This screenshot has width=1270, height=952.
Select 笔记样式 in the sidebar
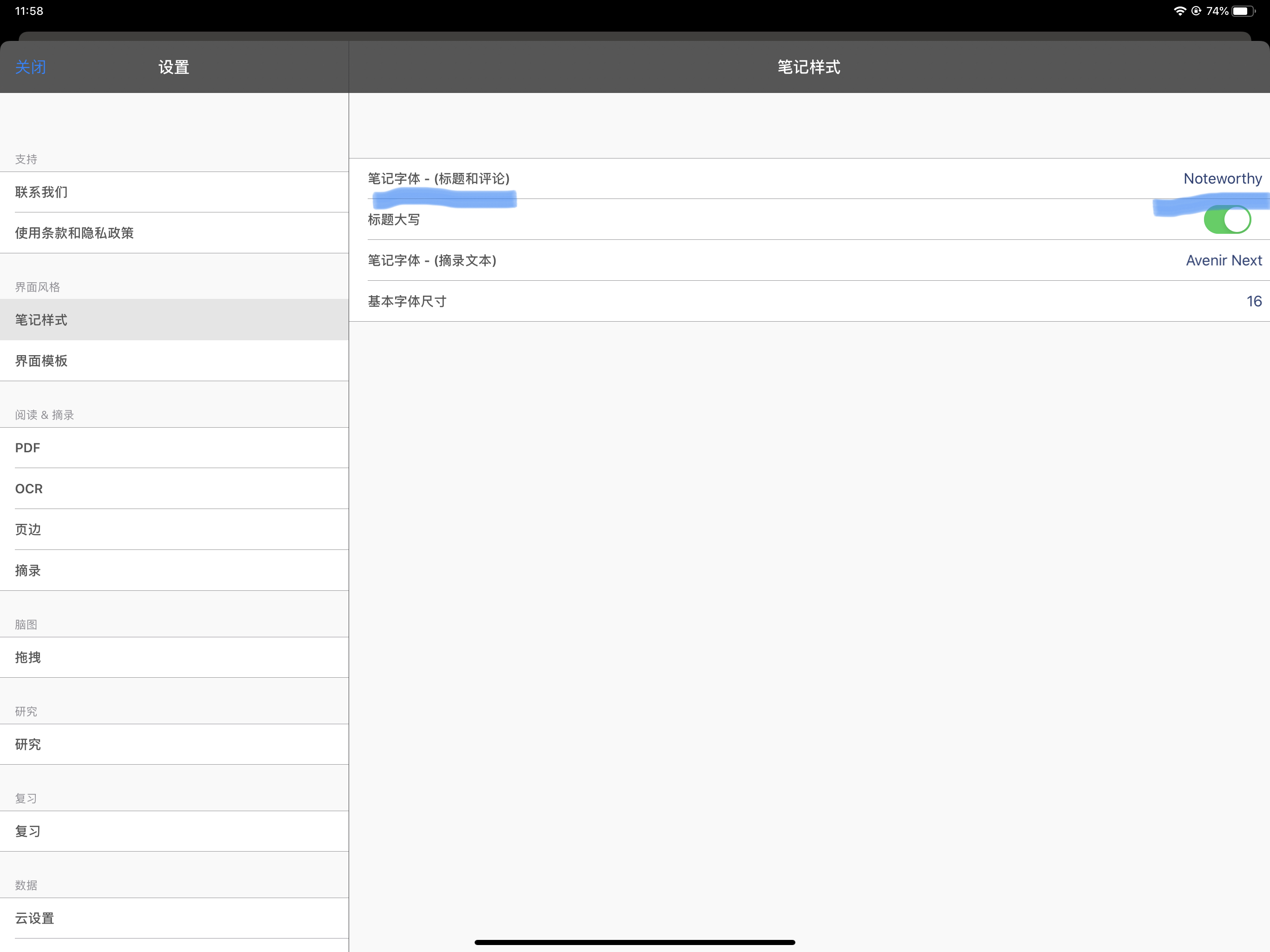[174, 320]
